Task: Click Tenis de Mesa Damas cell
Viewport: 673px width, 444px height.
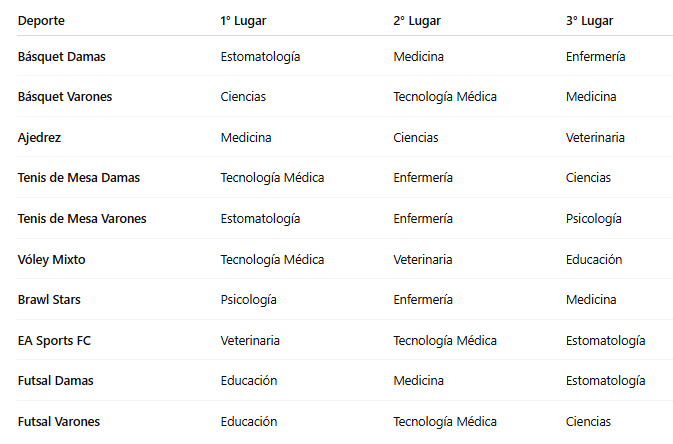Action: coord(79,178)
